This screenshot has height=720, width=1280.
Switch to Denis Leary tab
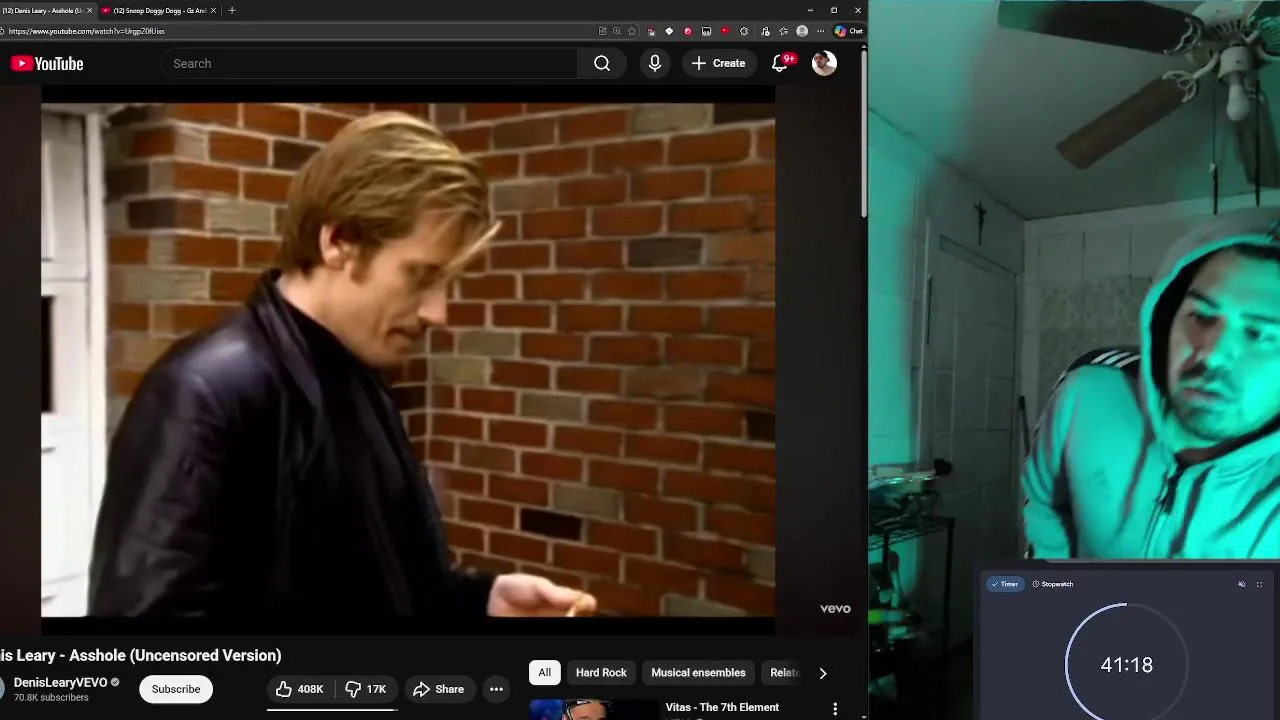(47, 10)
